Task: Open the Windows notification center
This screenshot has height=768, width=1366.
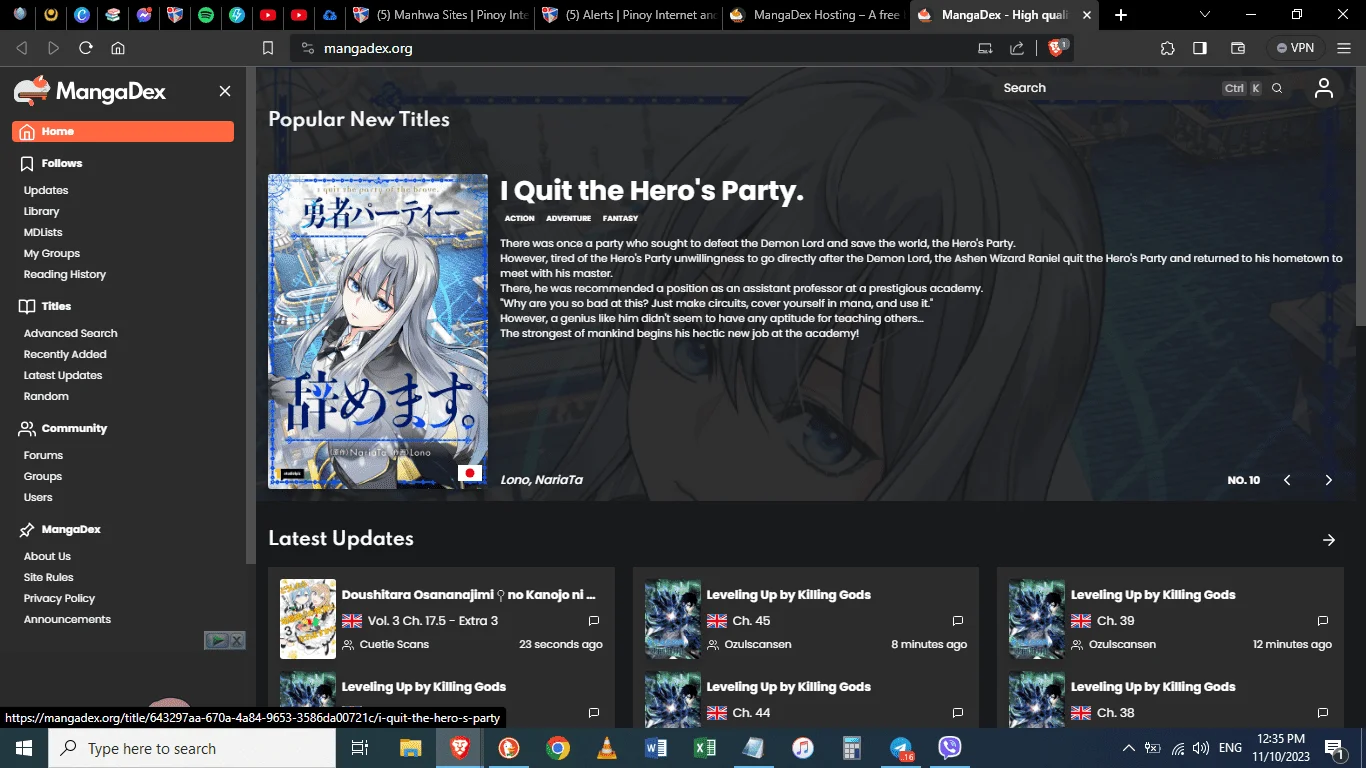Action: coord(1335,748)
